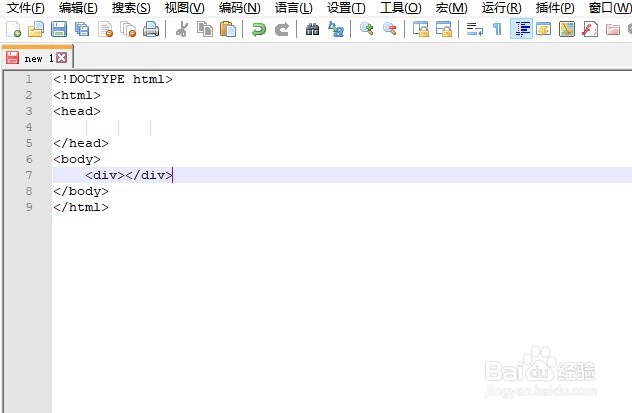Open the 语言(L) menu
This screenshot has width=632, height=413.
pyautogui.click(x=293, y=8)
